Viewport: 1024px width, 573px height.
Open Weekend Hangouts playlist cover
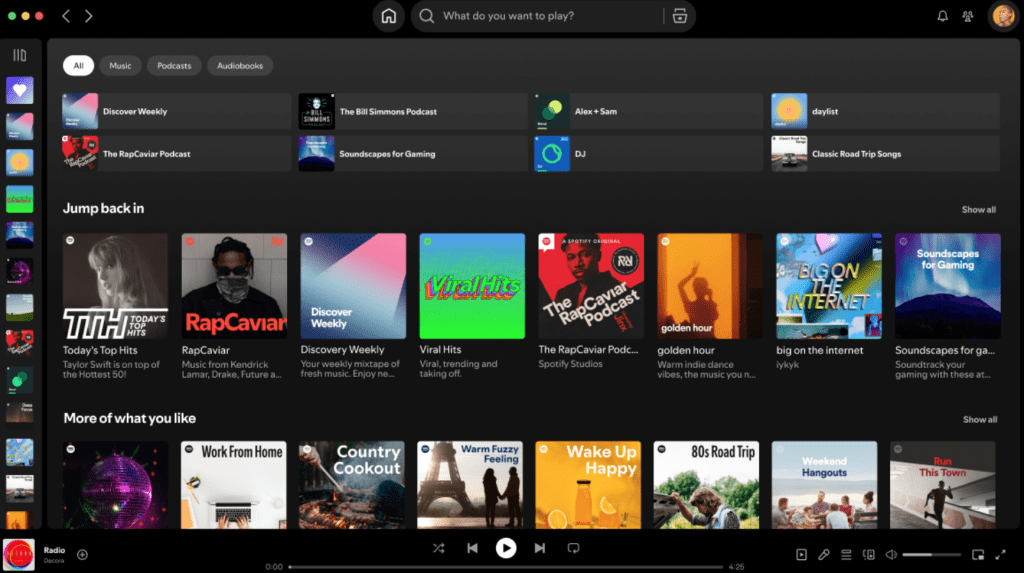click(x=825, y=485)
